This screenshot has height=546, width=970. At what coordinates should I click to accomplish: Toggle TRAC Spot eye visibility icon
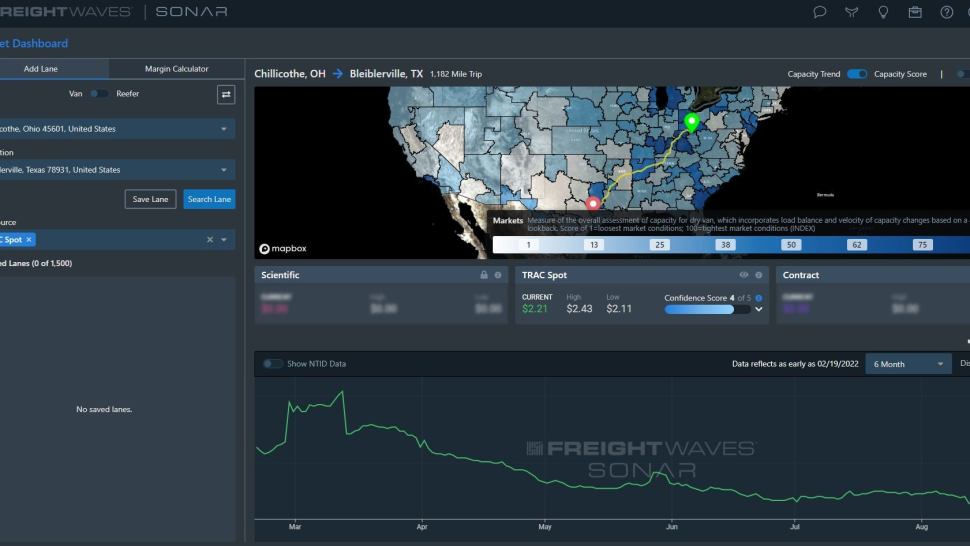pyautogui.click(x=744, y=275)
